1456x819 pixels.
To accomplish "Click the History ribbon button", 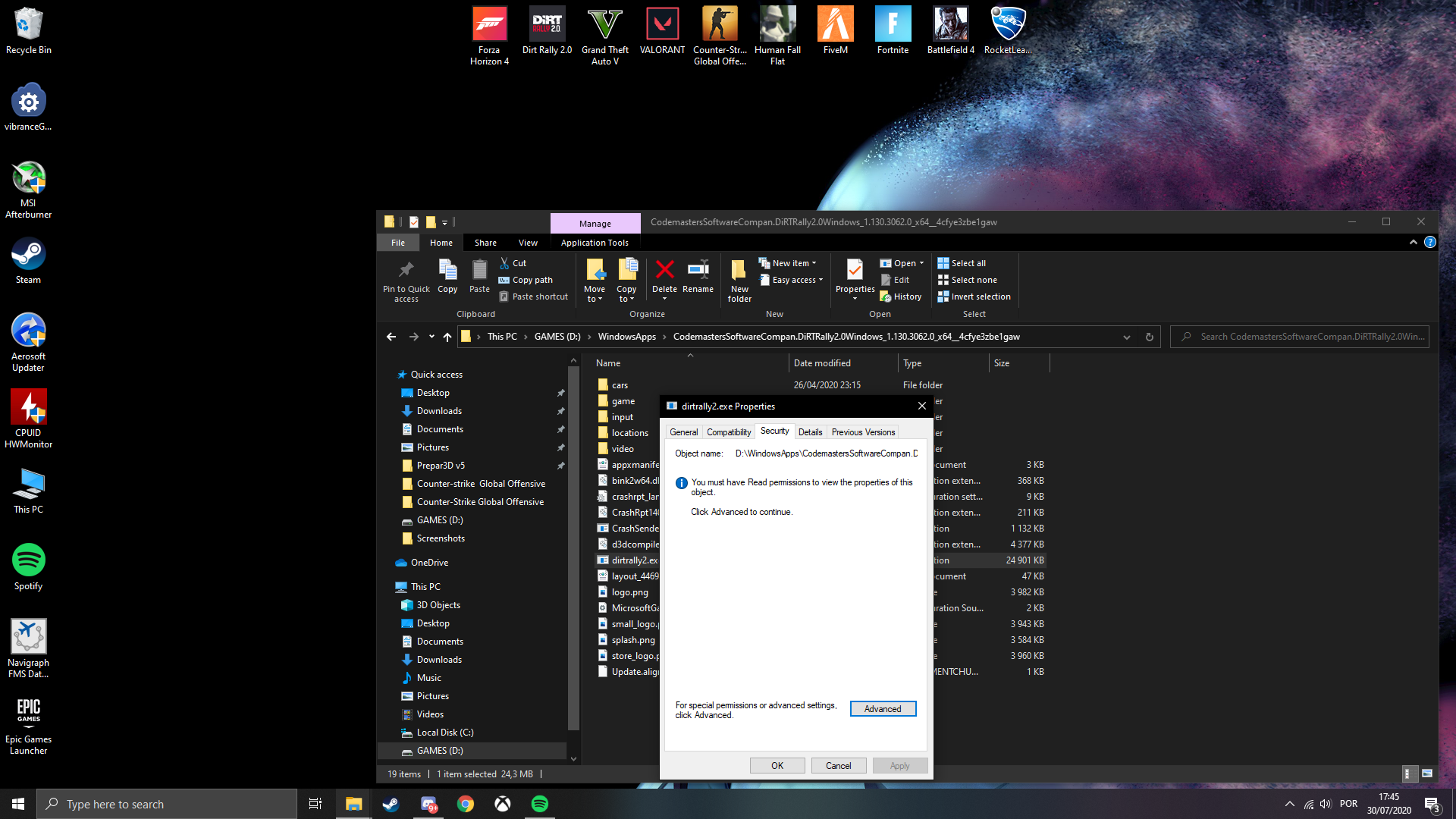I will click(901, 297).
